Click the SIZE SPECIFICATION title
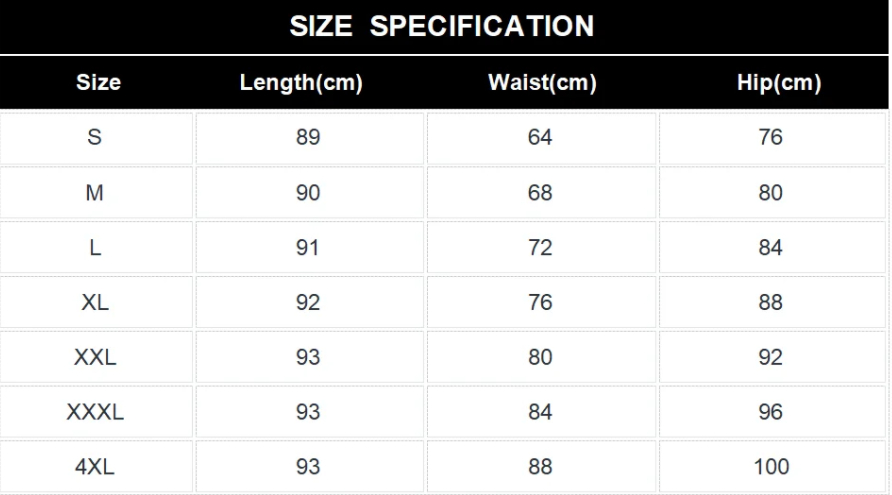This screenshot has width=892, height=495. tap(442, 26)
